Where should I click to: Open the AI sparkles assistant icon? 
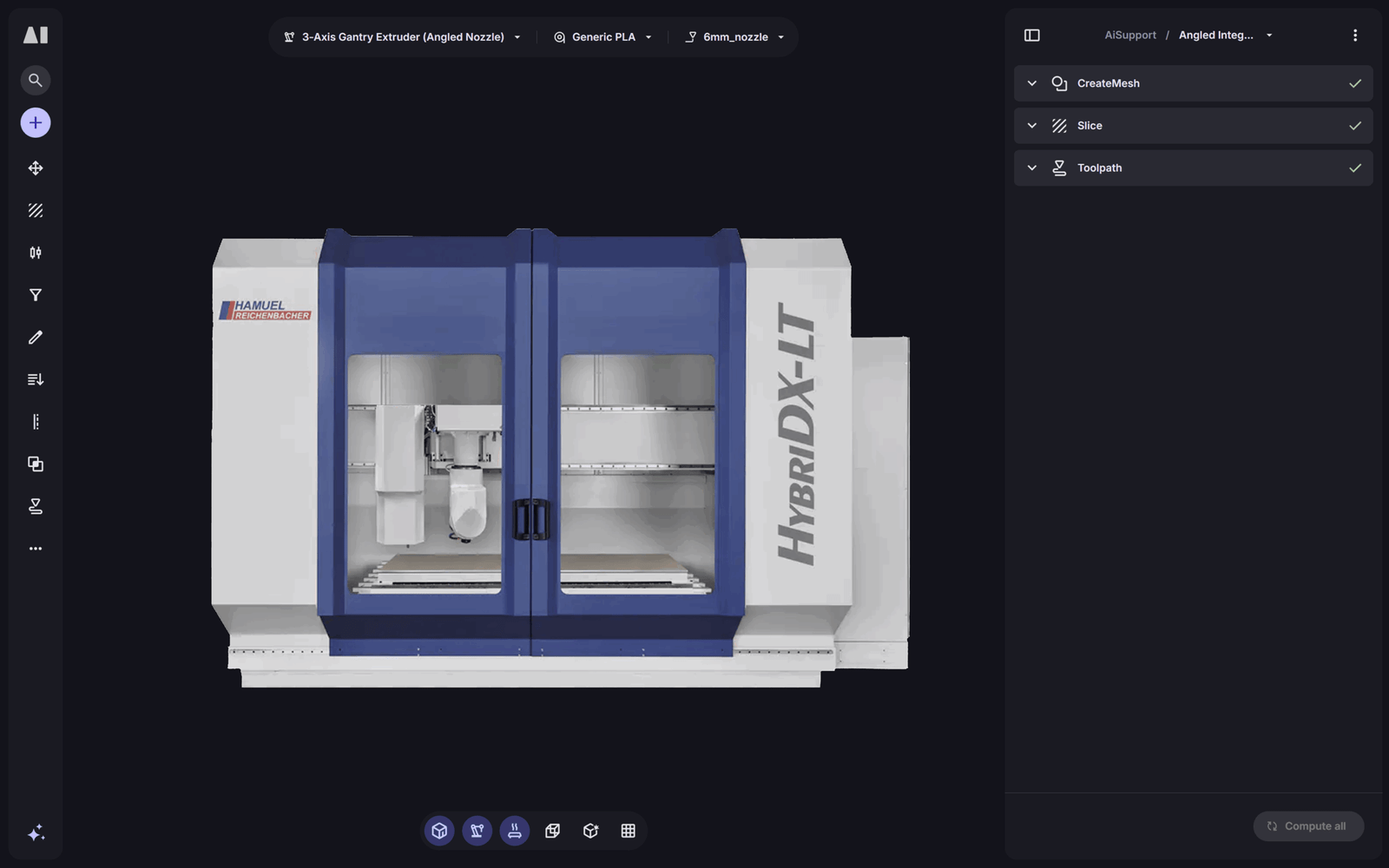(35, 832)
